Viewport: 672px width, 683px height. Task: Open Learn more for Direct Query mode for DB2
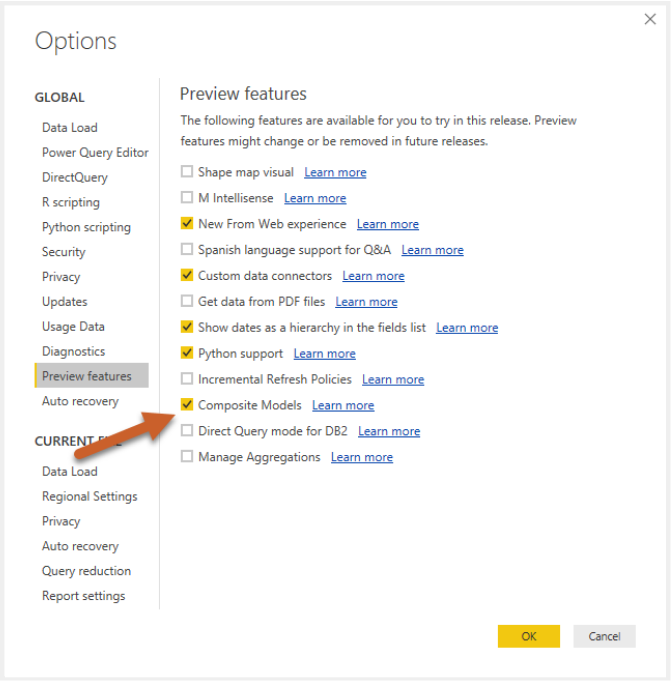389,432
